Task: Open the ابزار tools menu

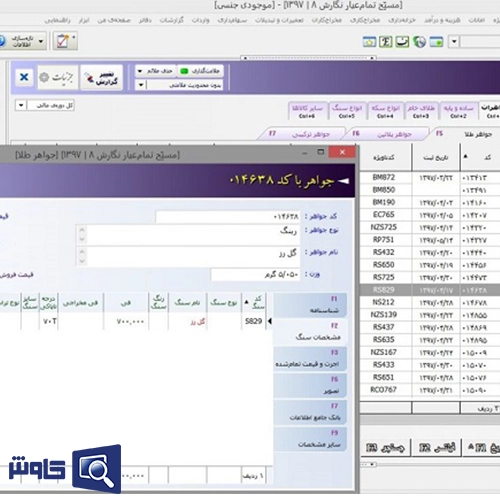Action: click(x=84, y=20)
